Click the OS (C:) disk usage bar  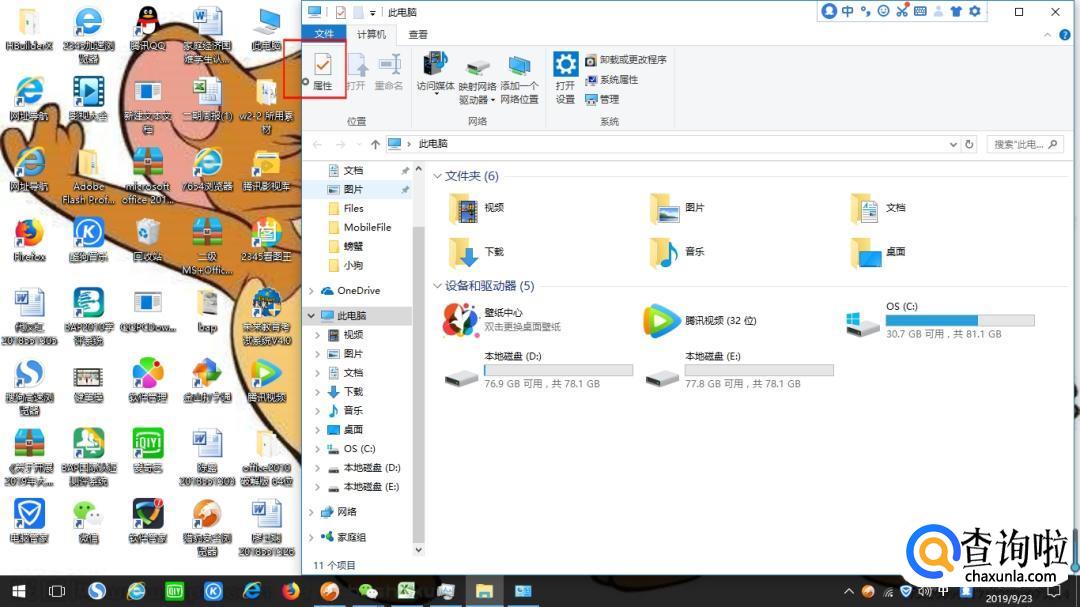coord(959,320)
